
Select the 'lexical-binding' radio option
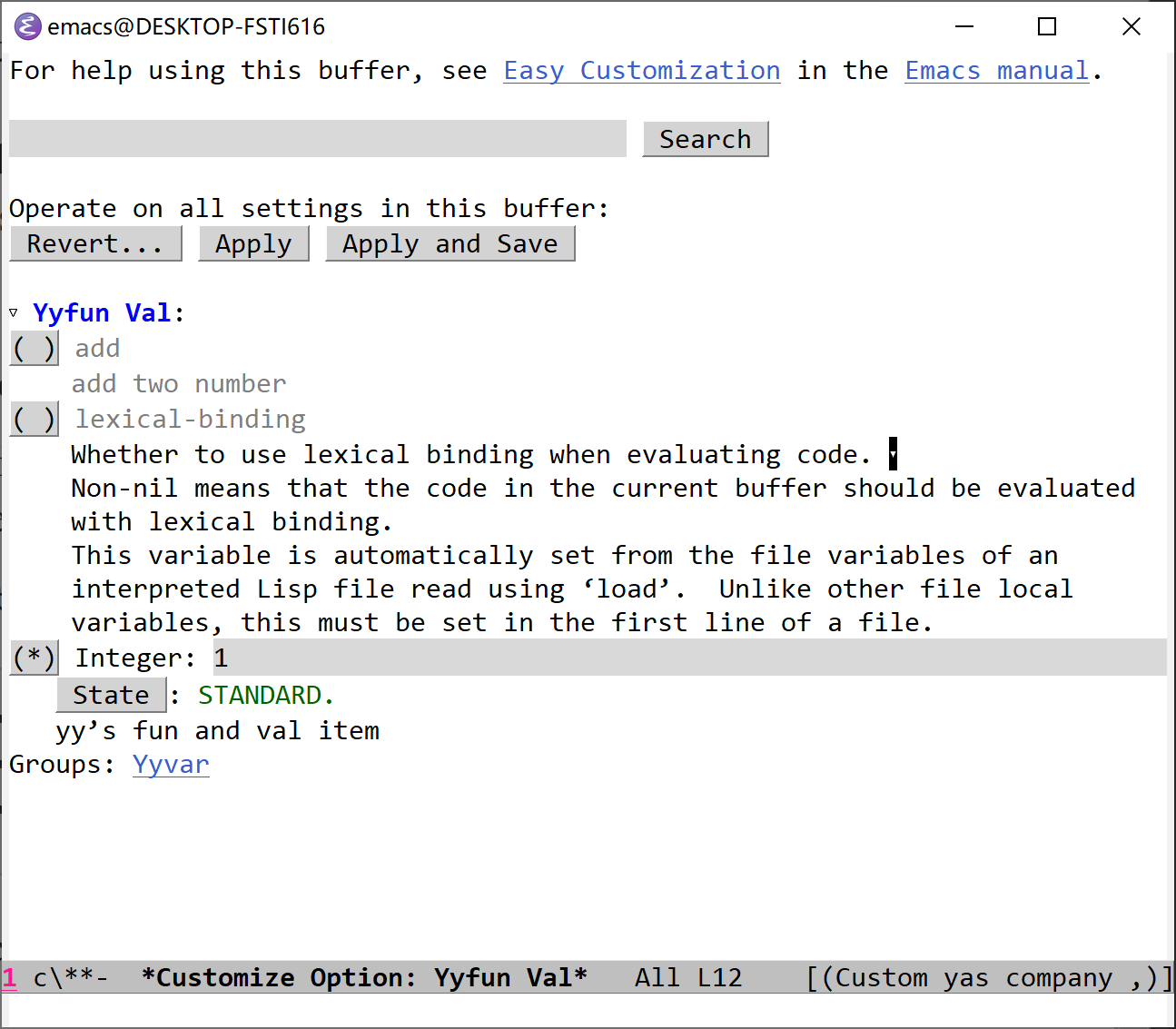(35, 420)
